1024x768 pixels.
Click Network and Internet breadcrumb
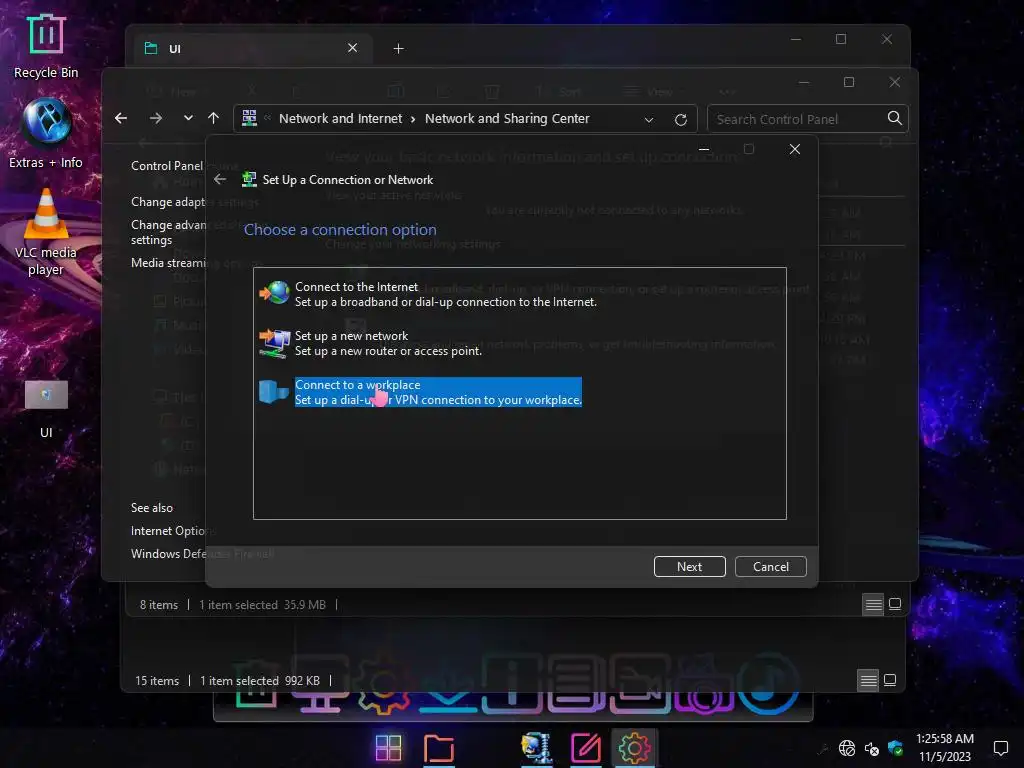[x=340, y=119]
